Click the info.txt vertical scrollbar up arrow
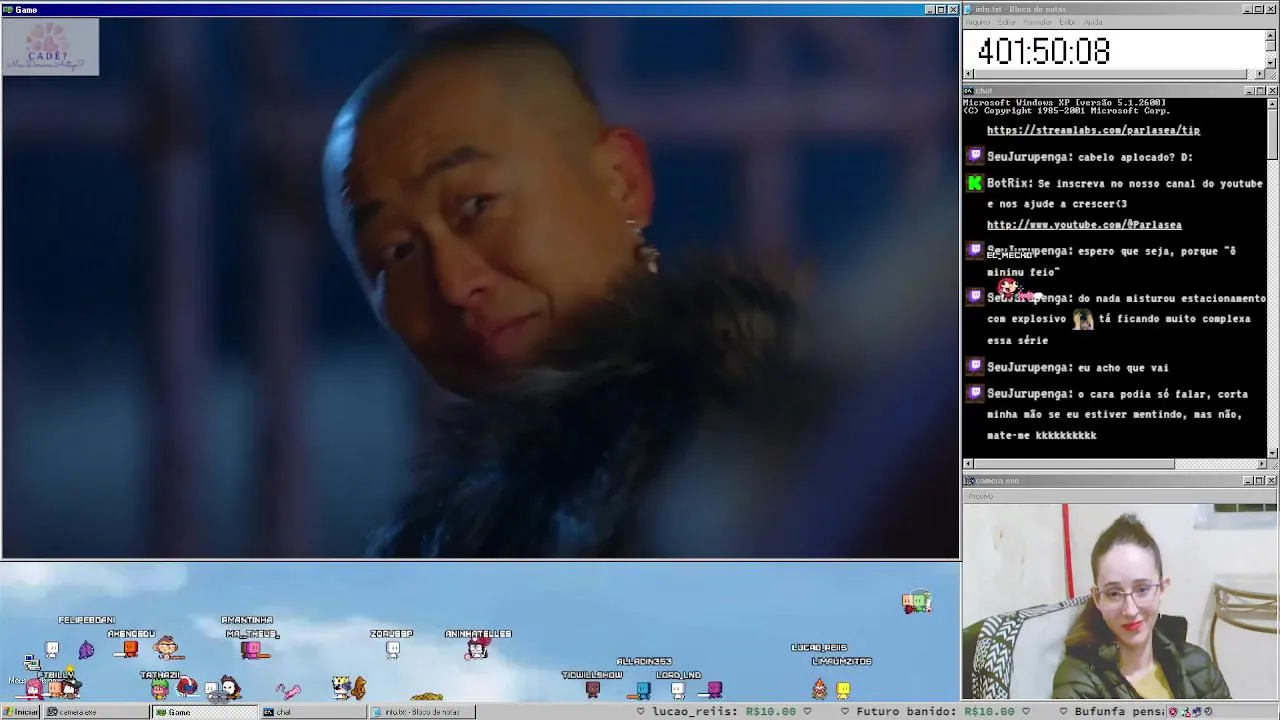Viewport: 1280px width, 720px height. click(x=1271, y=35)
